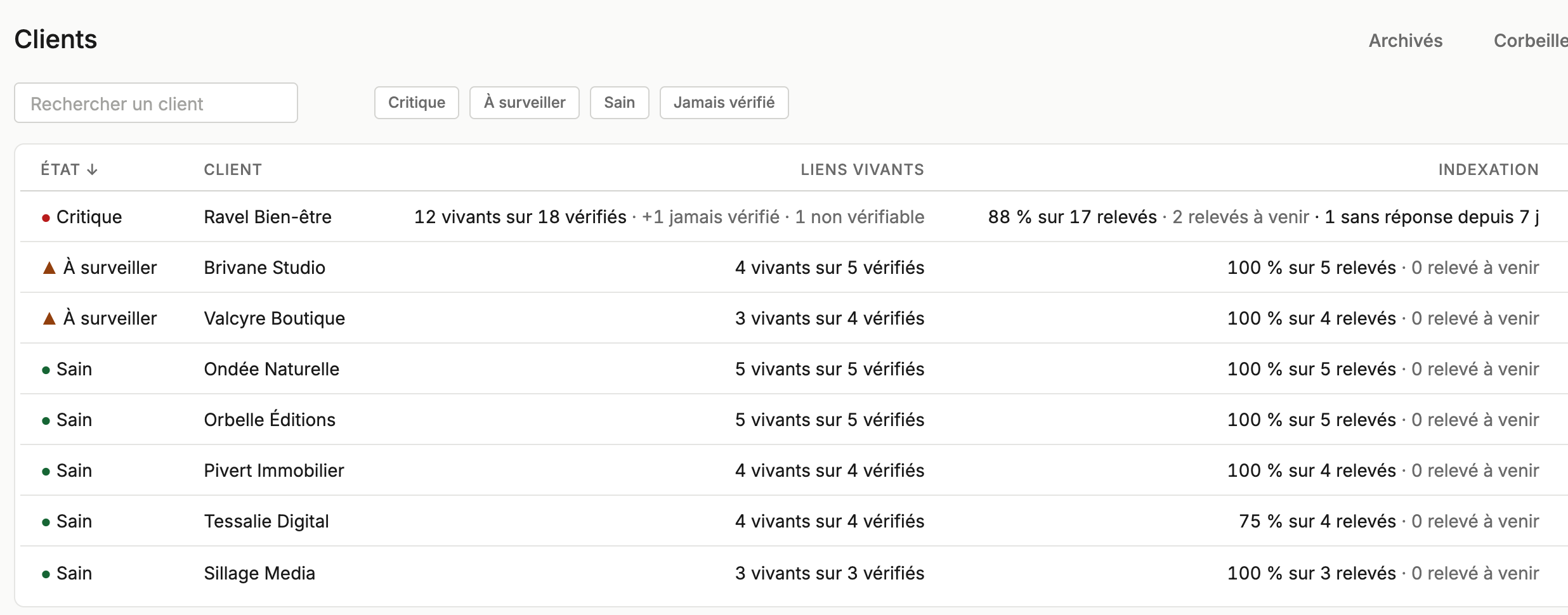This screenshot has height=615, width=1568.
Task: Click '1 sans réponse depuis 7 j' text
Action: pyautogui.click(x=1432, y=217)
